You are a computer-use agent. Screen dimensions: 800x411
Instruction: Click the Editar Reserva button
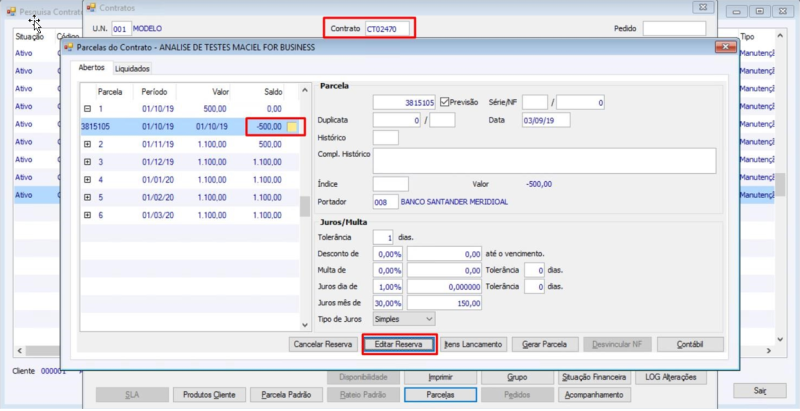pyautogui.click(x=398, y=344)
